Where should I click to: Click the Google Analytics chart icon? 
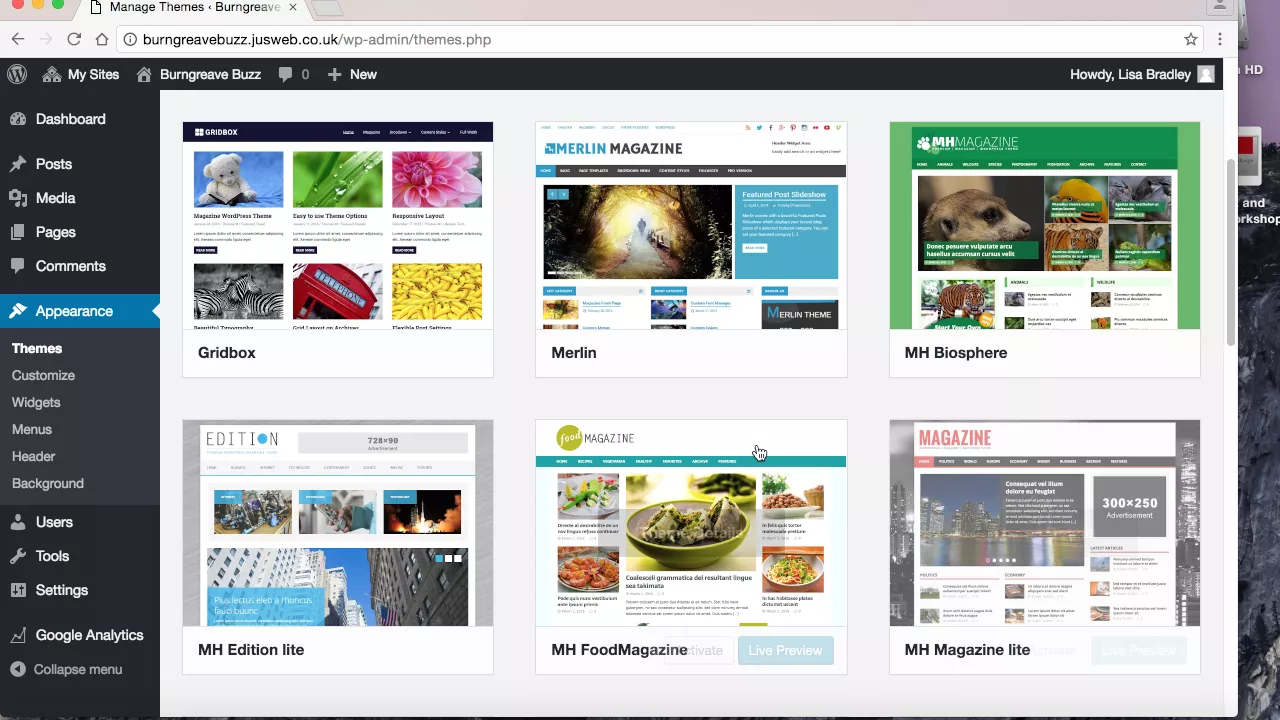tap(18, 635)
